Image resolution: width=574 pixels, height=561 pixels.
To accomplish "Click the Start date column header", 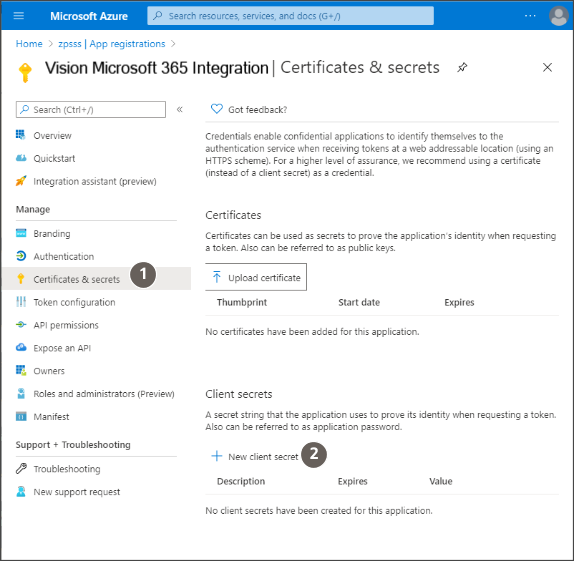I will tap(359, 302).
